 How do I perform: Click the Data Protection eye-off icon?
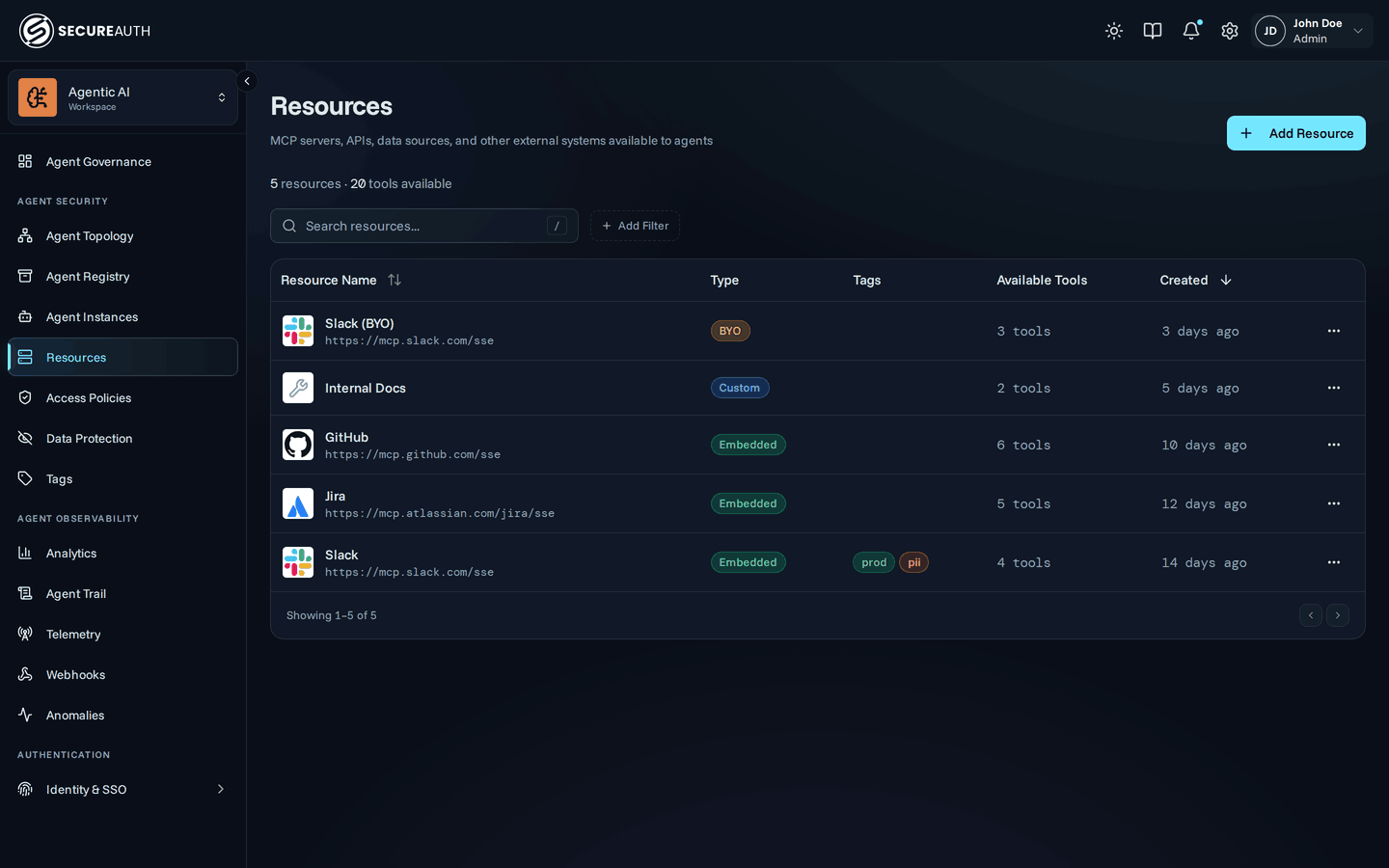25,438
